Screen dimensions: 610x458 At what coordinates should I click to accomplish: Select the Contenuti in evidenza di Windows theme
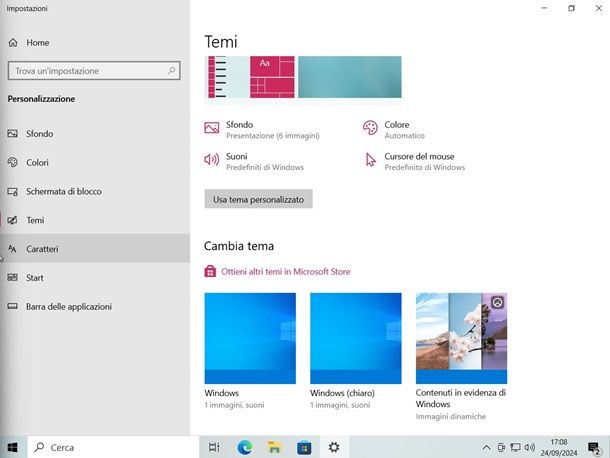[x=461, y=338]
